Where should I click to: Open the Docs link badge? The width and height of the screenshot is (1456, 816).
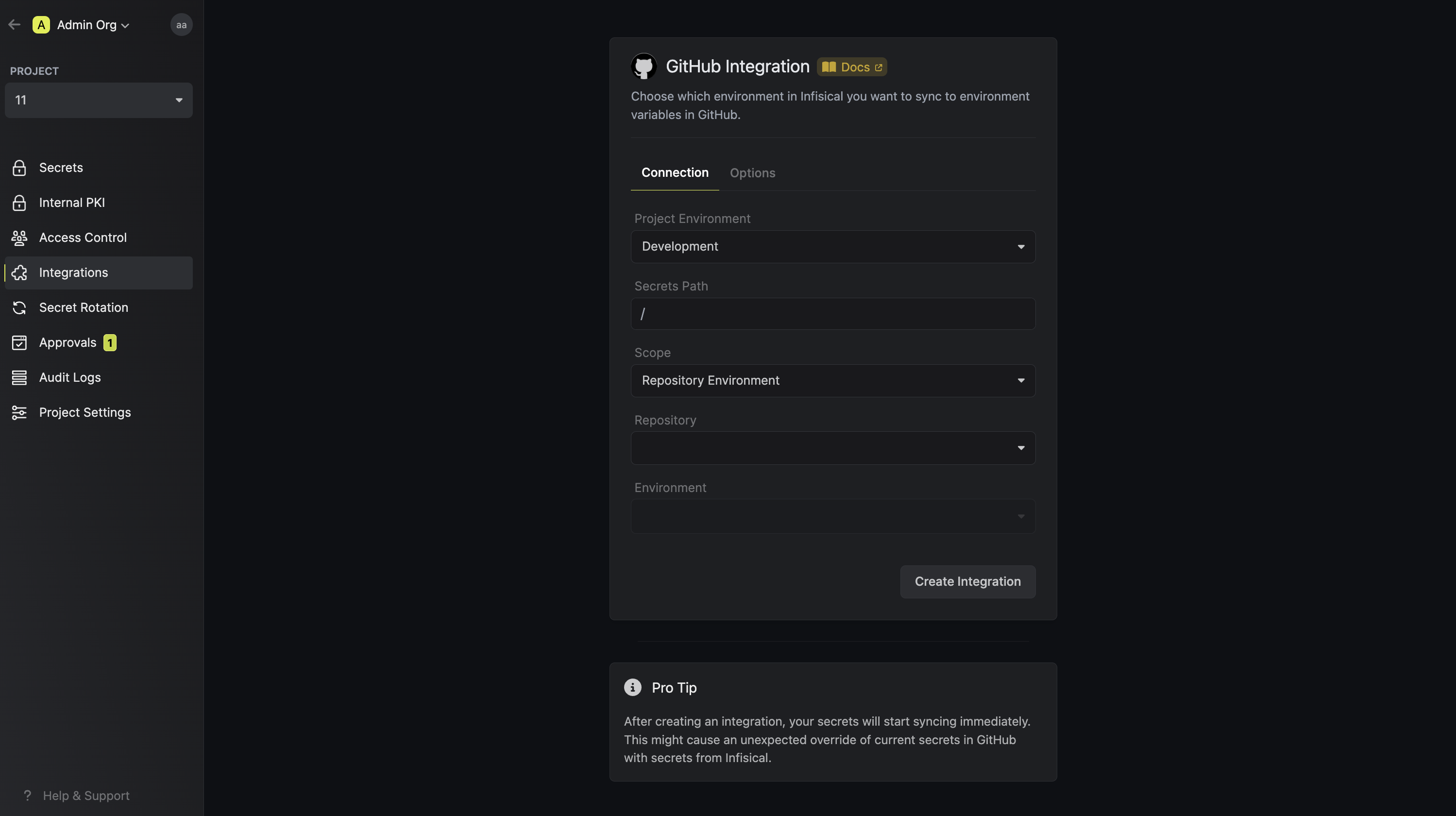(851, 67)
